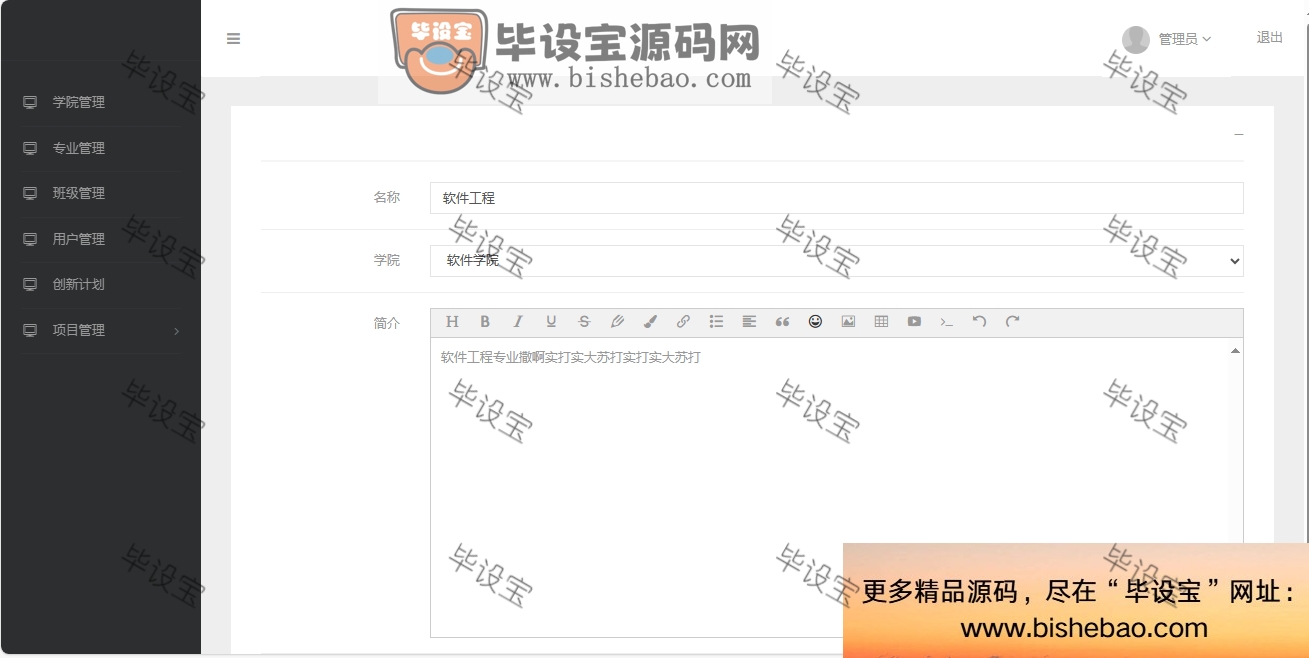
Task: Select the text color pencil icon
Action: click(x=617, y=321)
